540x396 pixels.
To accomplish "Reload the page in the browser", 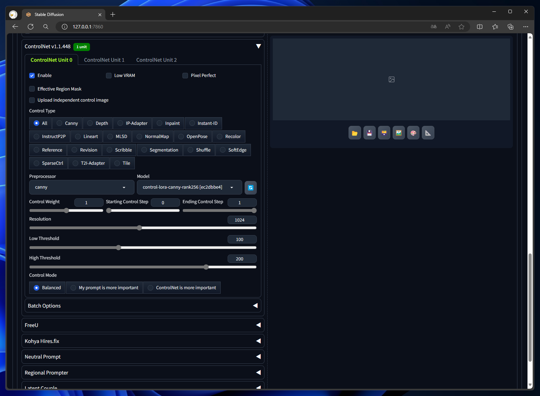I will tap(30, 27).
